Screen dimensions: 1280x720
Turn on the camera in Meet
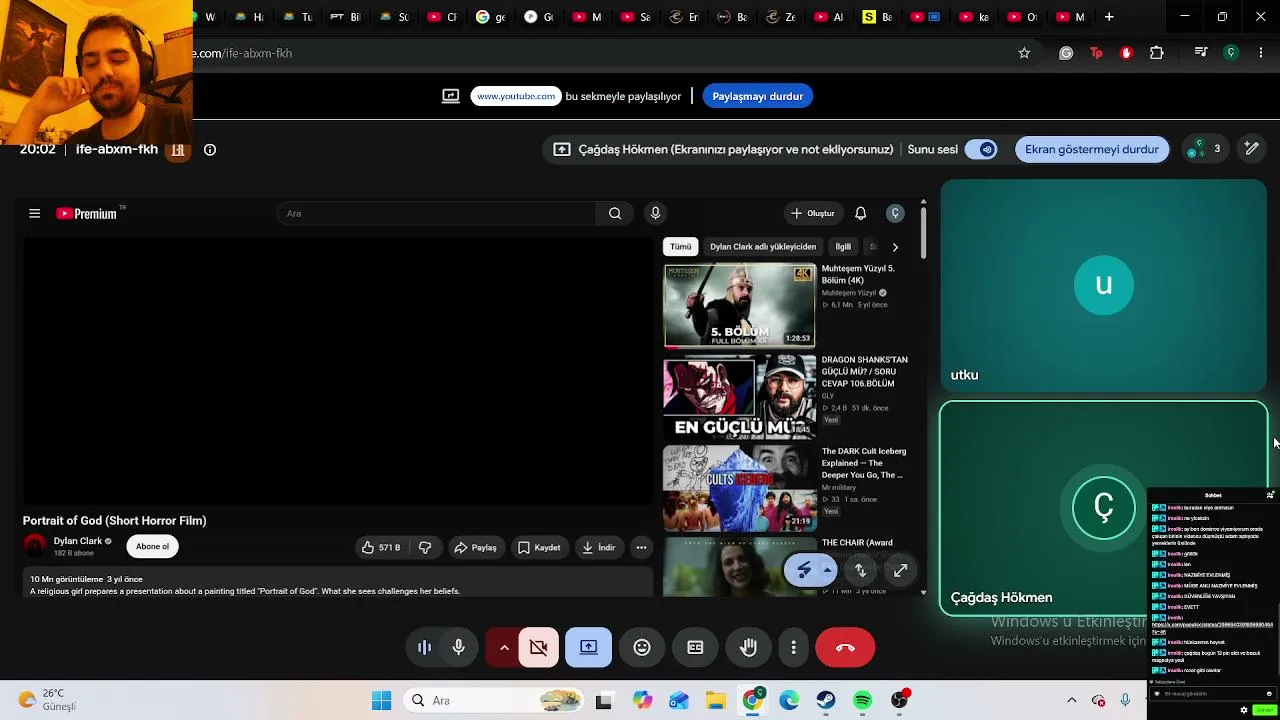[x=539, y=648]
